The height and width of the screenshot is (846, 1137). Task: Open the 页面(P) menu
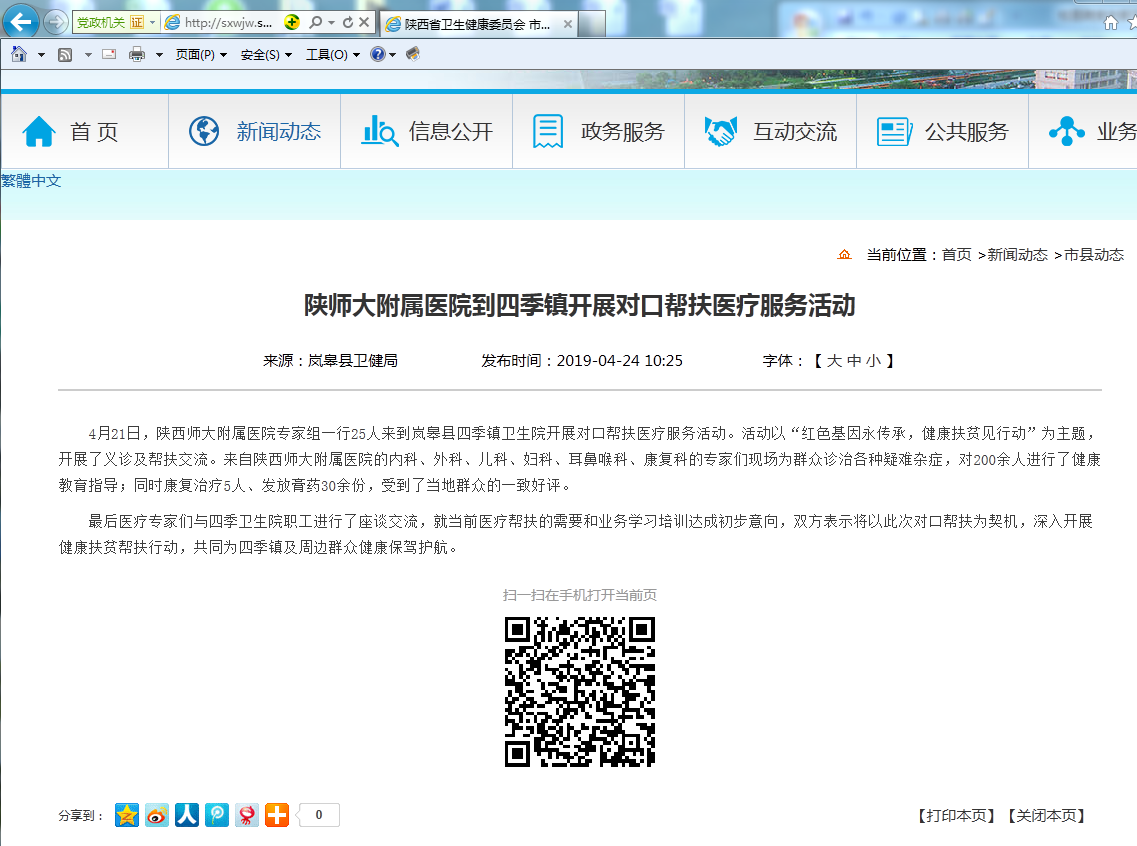pos(201,54)
